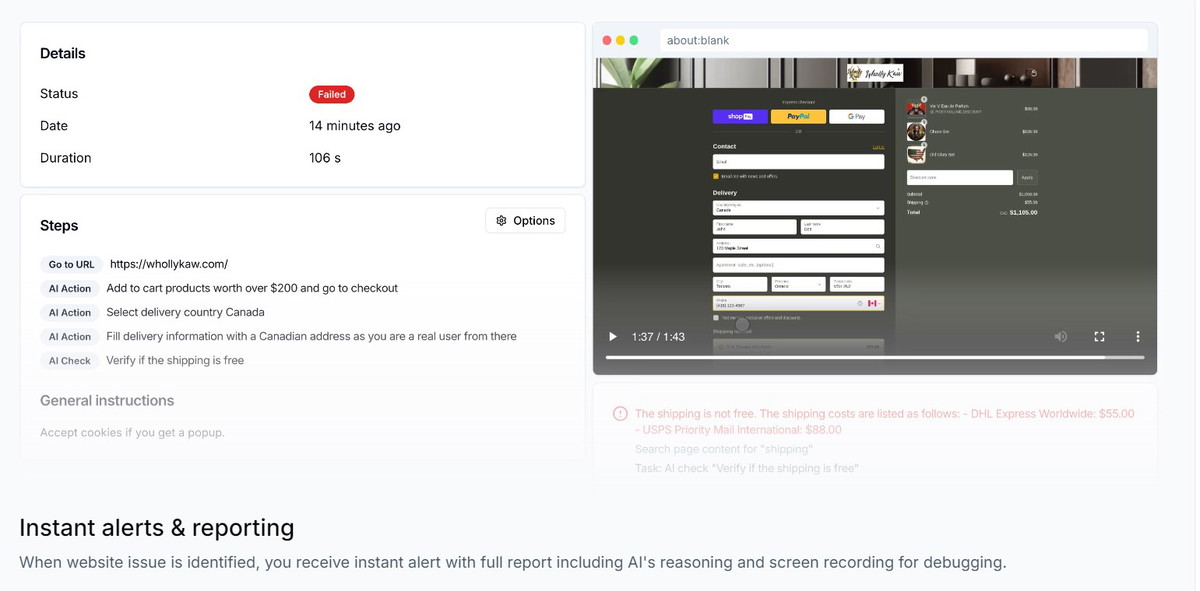Select 'Select delivery country Canada' step
Viewport: 1200px width, 591px height.
pos(185,312)
